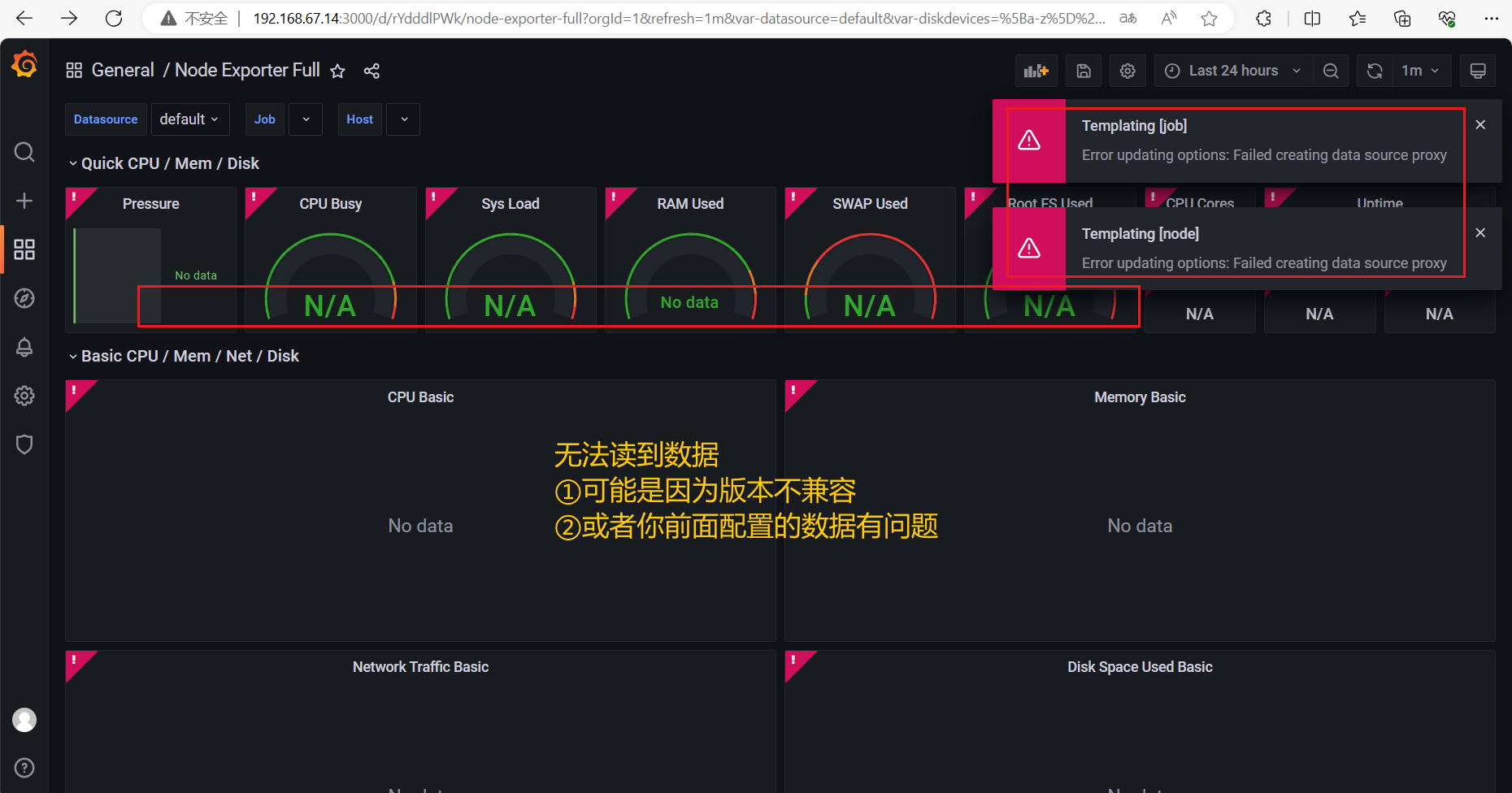Open the CPU Basic panel title menu
This screenshot has height=793, width=1512.
[x=420, y=397]
